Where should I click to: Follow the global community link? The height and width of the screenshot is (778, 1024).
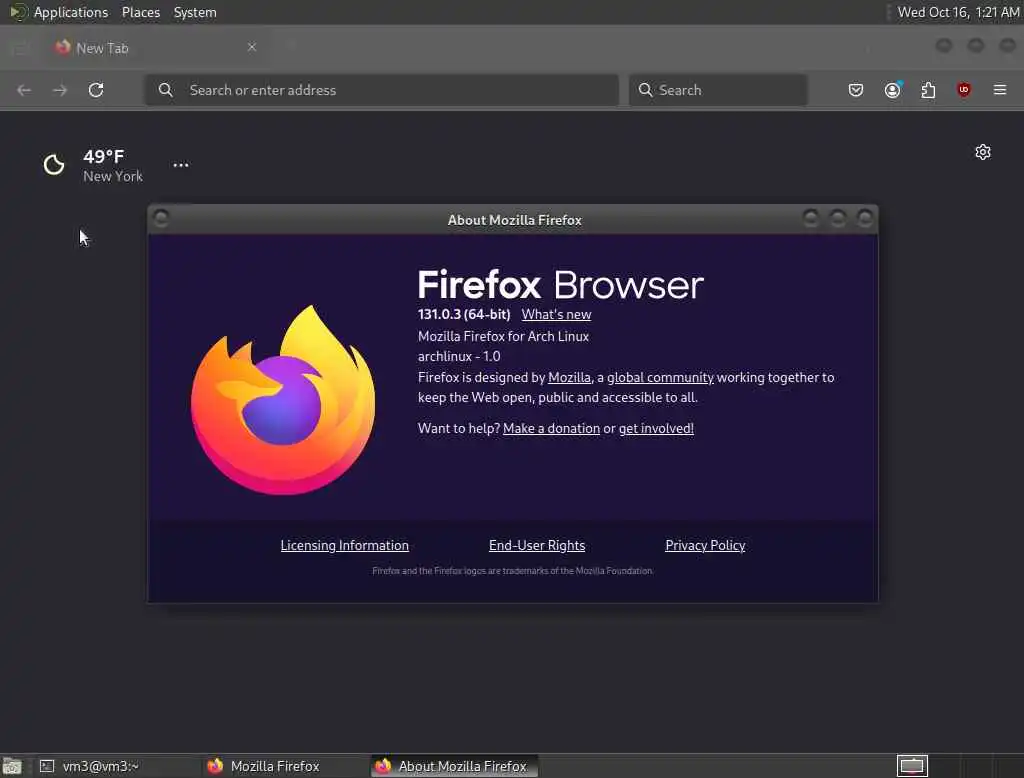tap(660, 378)
